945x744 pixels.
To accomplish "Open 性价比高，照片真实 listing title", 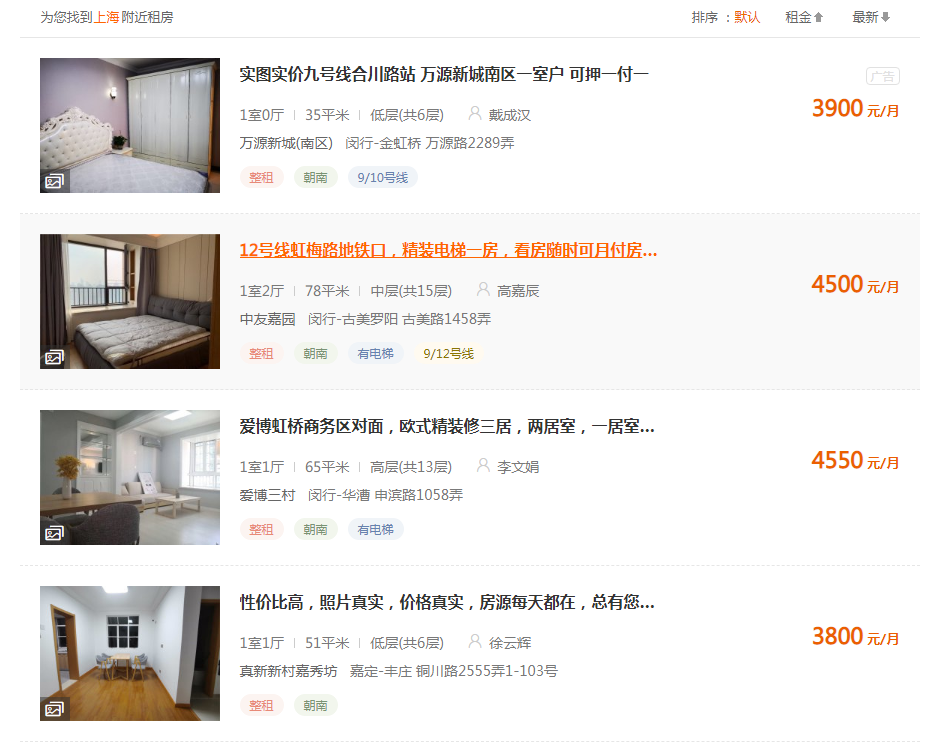I will (x=447, y=602).
